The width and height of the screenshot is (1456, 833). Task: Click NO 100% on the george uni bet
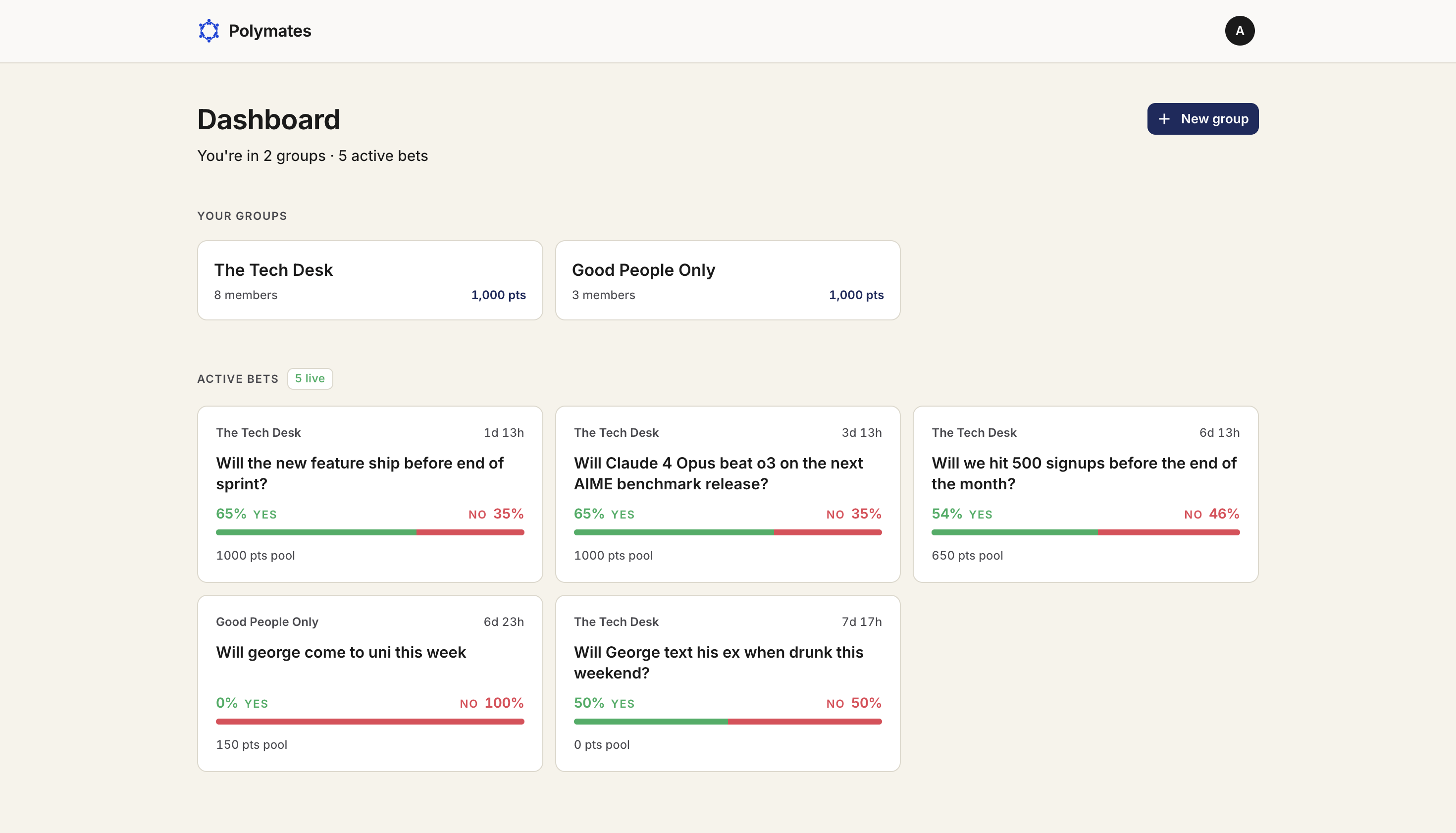coord(491,703)
